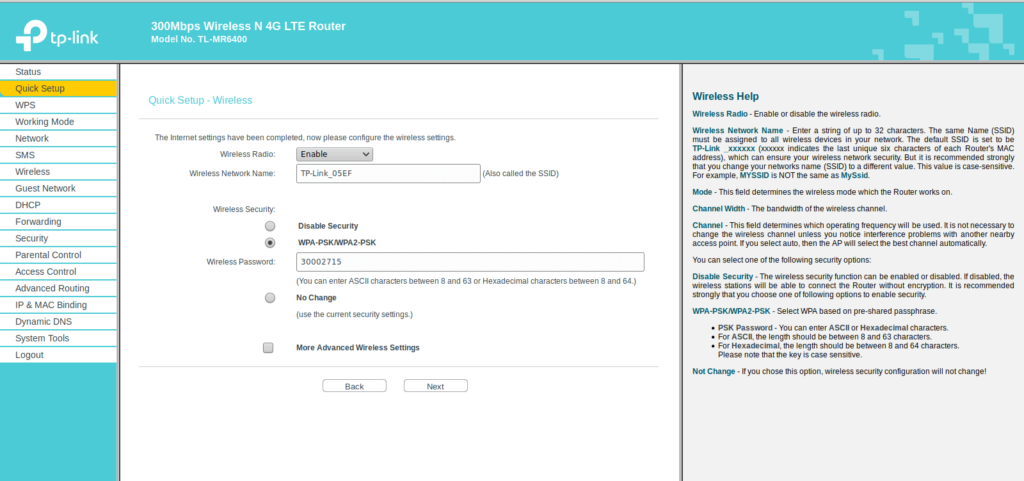The image size is (1024, 481).
Task: Click the Next button
Action: (x=435, y=386)
